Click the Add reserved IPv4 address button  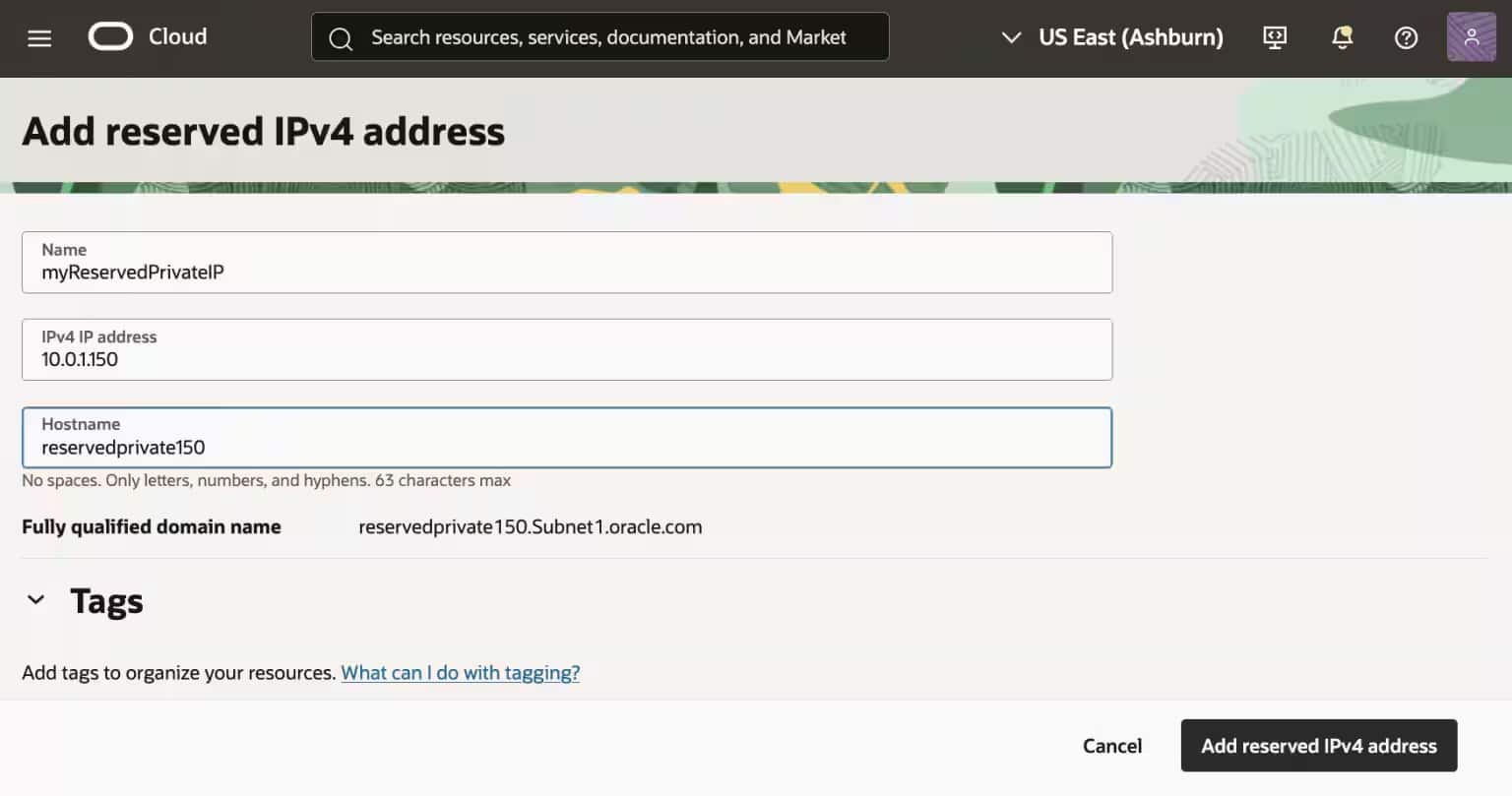click(1319, 746)
